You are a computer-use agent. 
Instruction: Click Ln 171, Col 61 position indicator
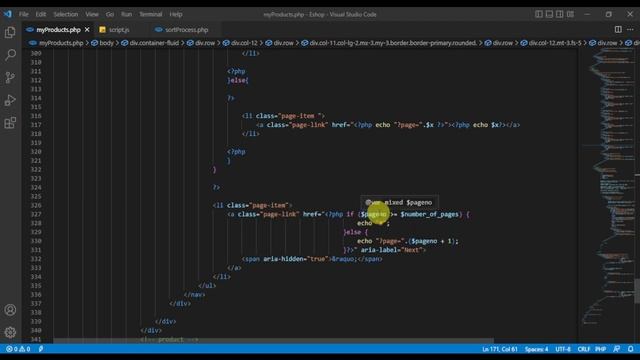pyautogui.click(x=500, y=349)
